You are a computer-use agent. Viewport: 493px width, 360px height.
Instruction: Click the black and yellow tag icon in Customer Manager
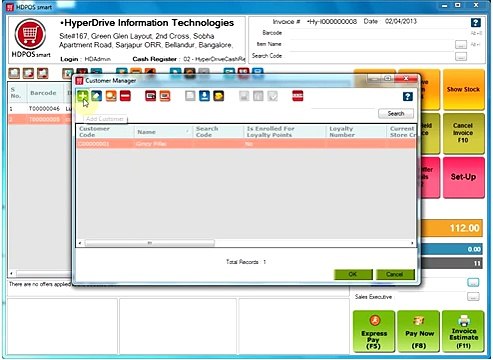click(x=219, y=96)
